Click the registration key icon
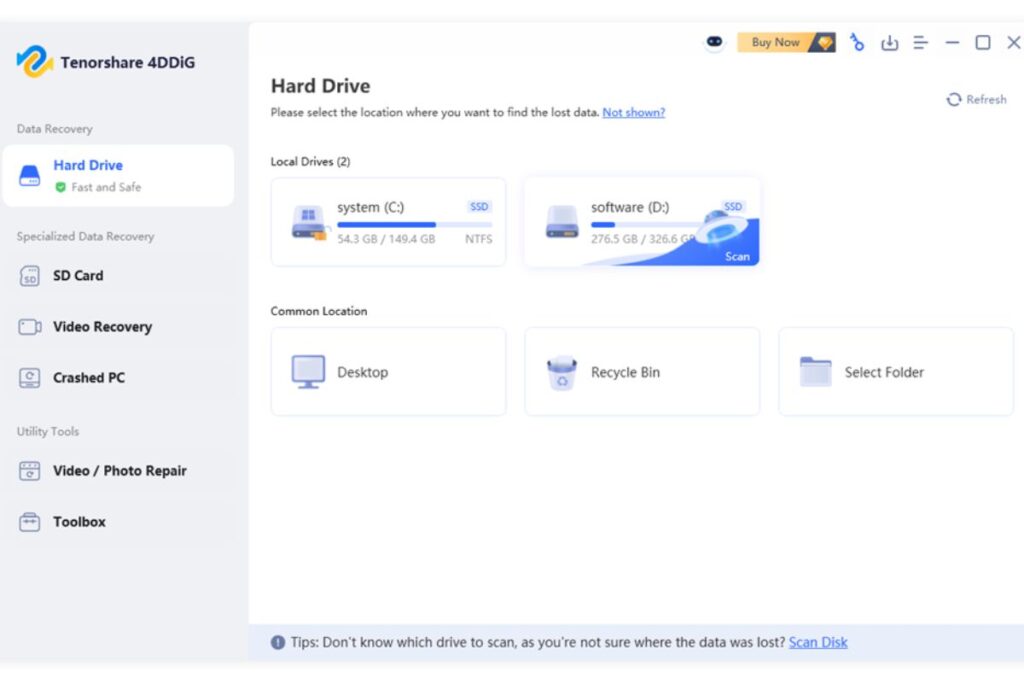The image size is (1024, 683). click(857, 42)
